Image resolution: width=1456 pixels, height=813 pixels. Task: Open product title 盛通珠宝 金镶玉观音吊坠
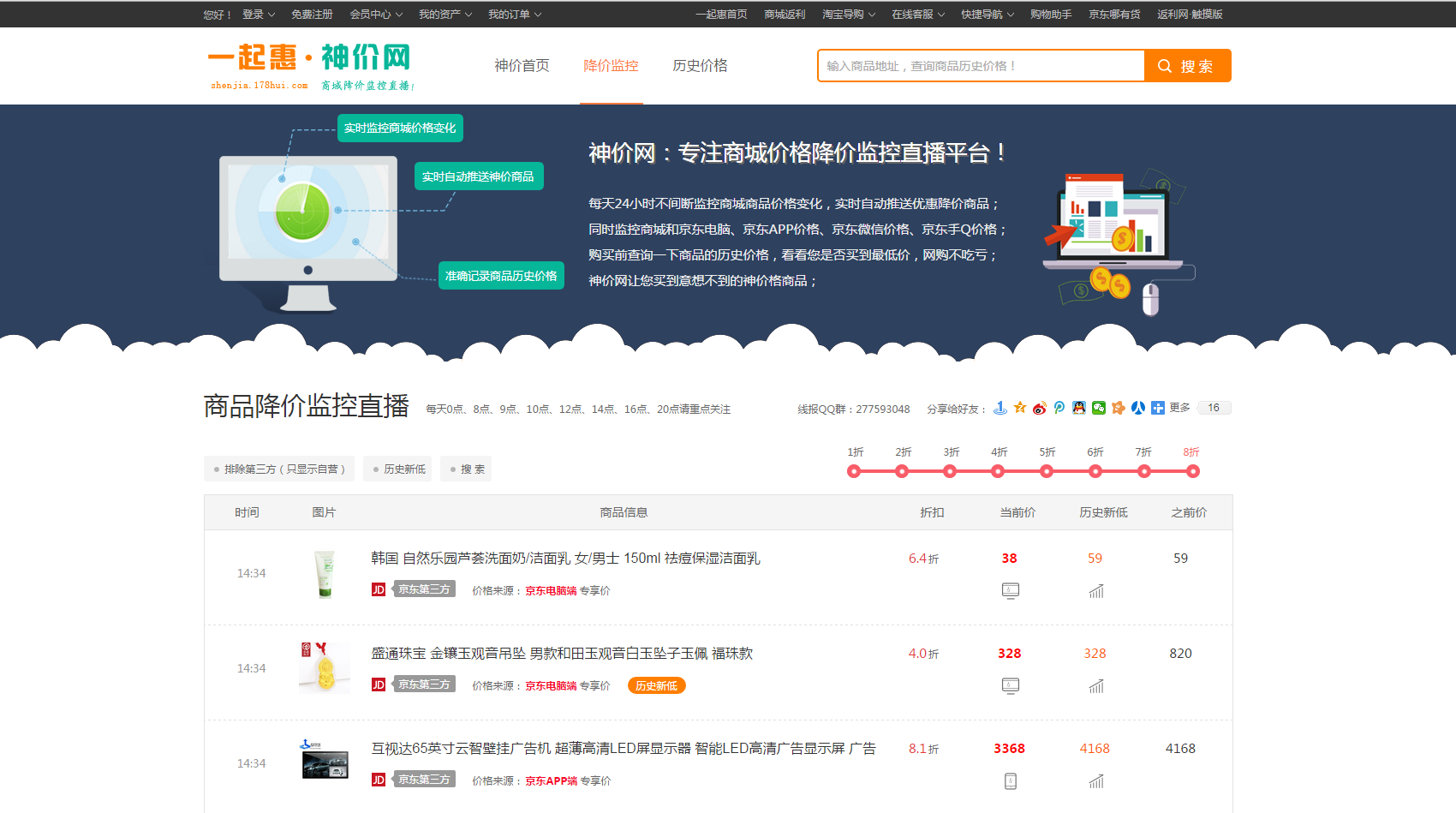click(x=562, y=654)
